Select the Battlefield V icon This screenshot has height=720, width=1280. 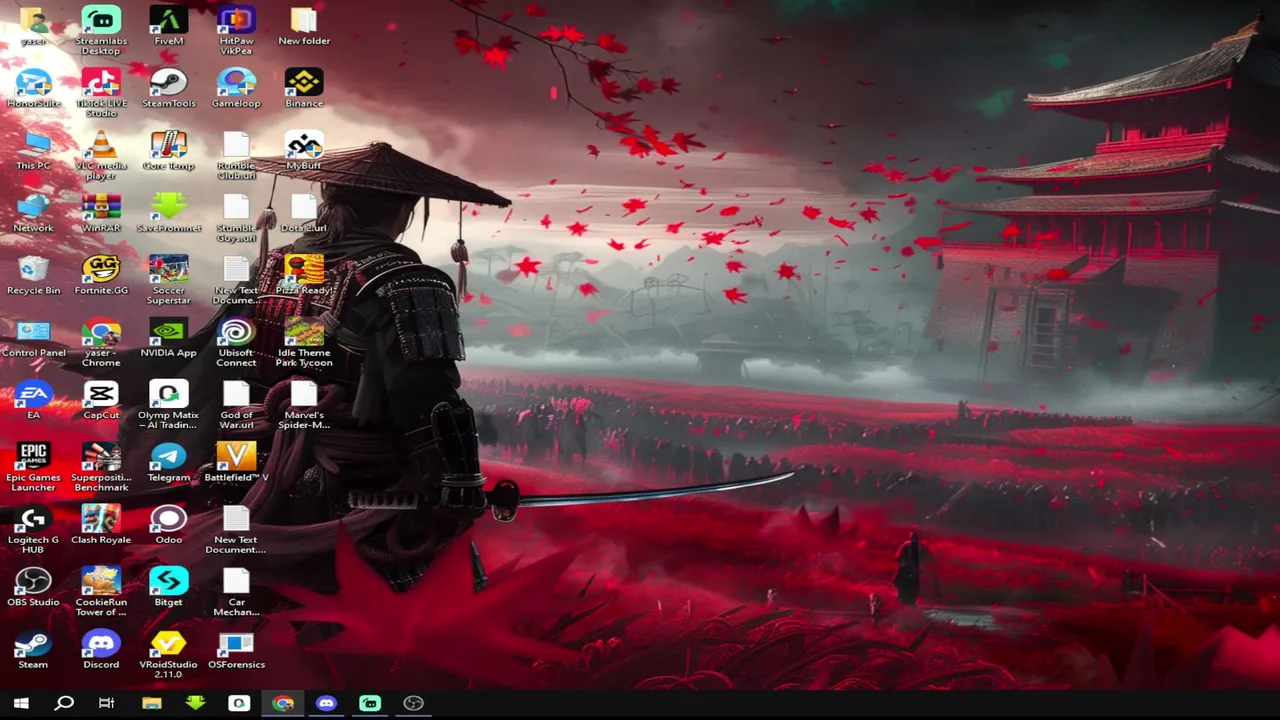236,462
